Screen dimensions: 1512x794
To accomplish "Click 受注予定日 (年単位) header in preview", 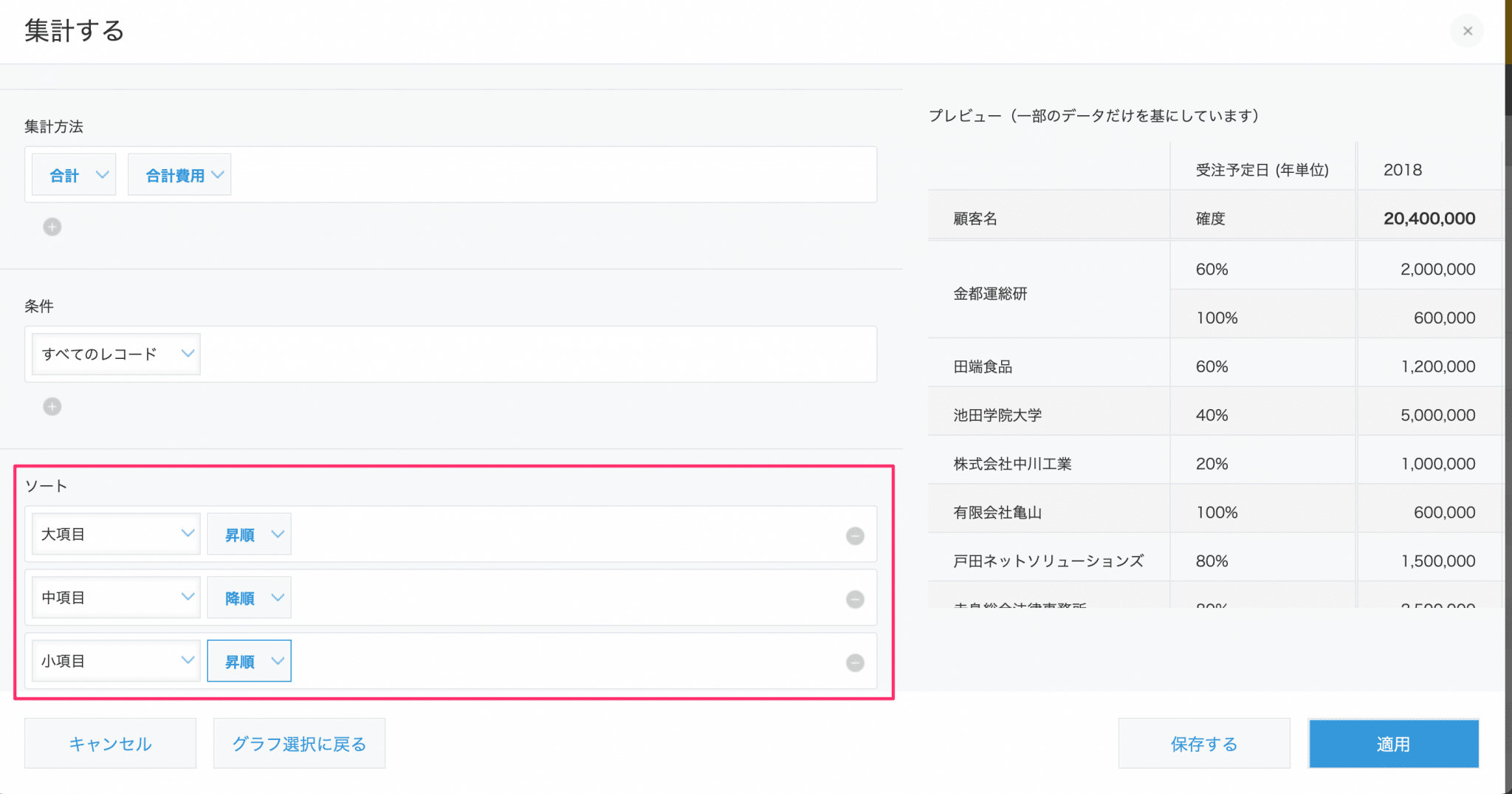I will [x=1262, y=170].
